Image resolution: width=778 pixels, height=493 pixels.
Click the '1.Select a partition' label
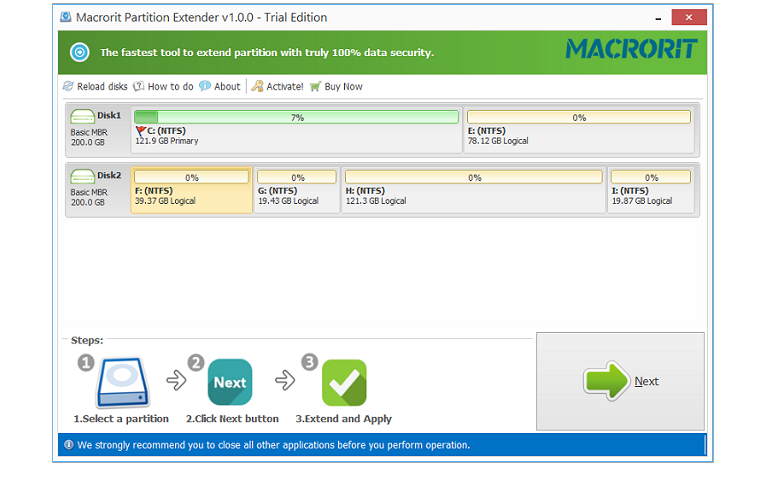pos(121,419)
